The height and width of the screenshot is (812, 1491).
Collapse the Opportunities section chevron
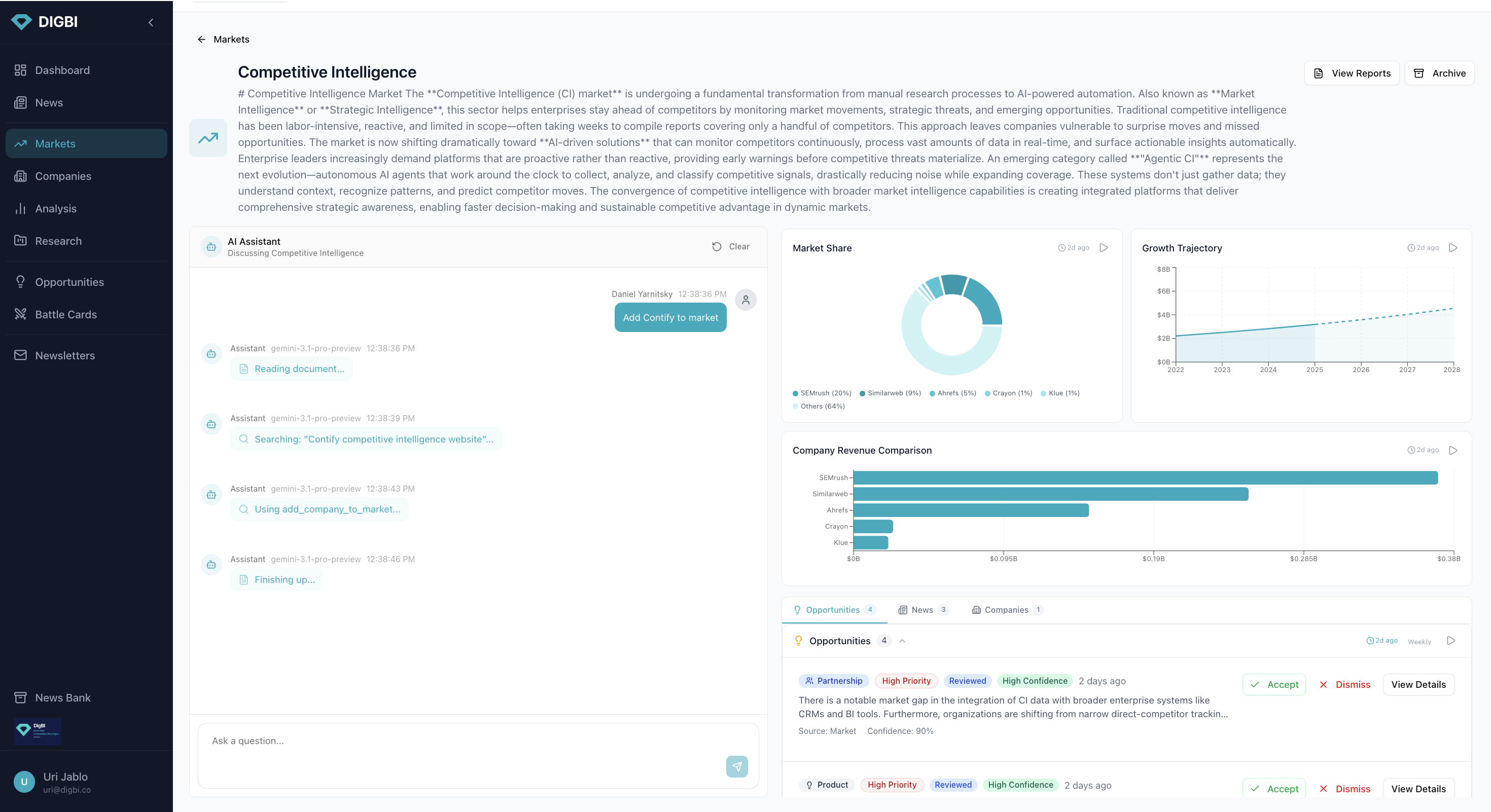pyautogui.click(x=902, y=641)
